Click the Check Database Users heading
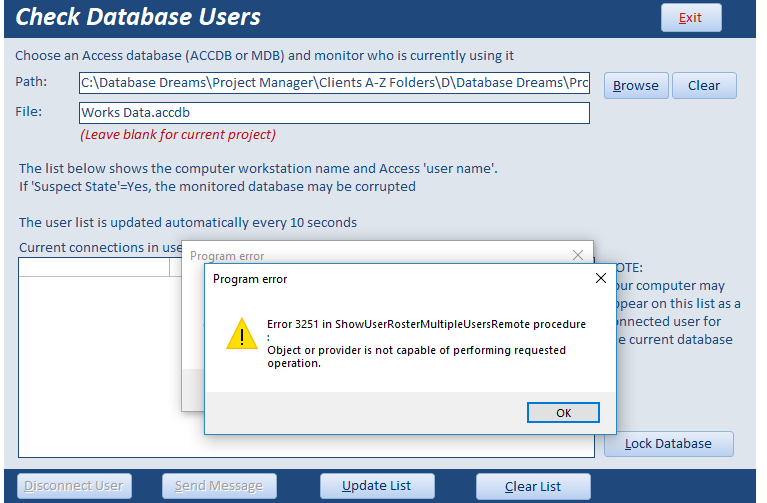Viewport: 767px width, 503px height. click(x=139, y=17)
